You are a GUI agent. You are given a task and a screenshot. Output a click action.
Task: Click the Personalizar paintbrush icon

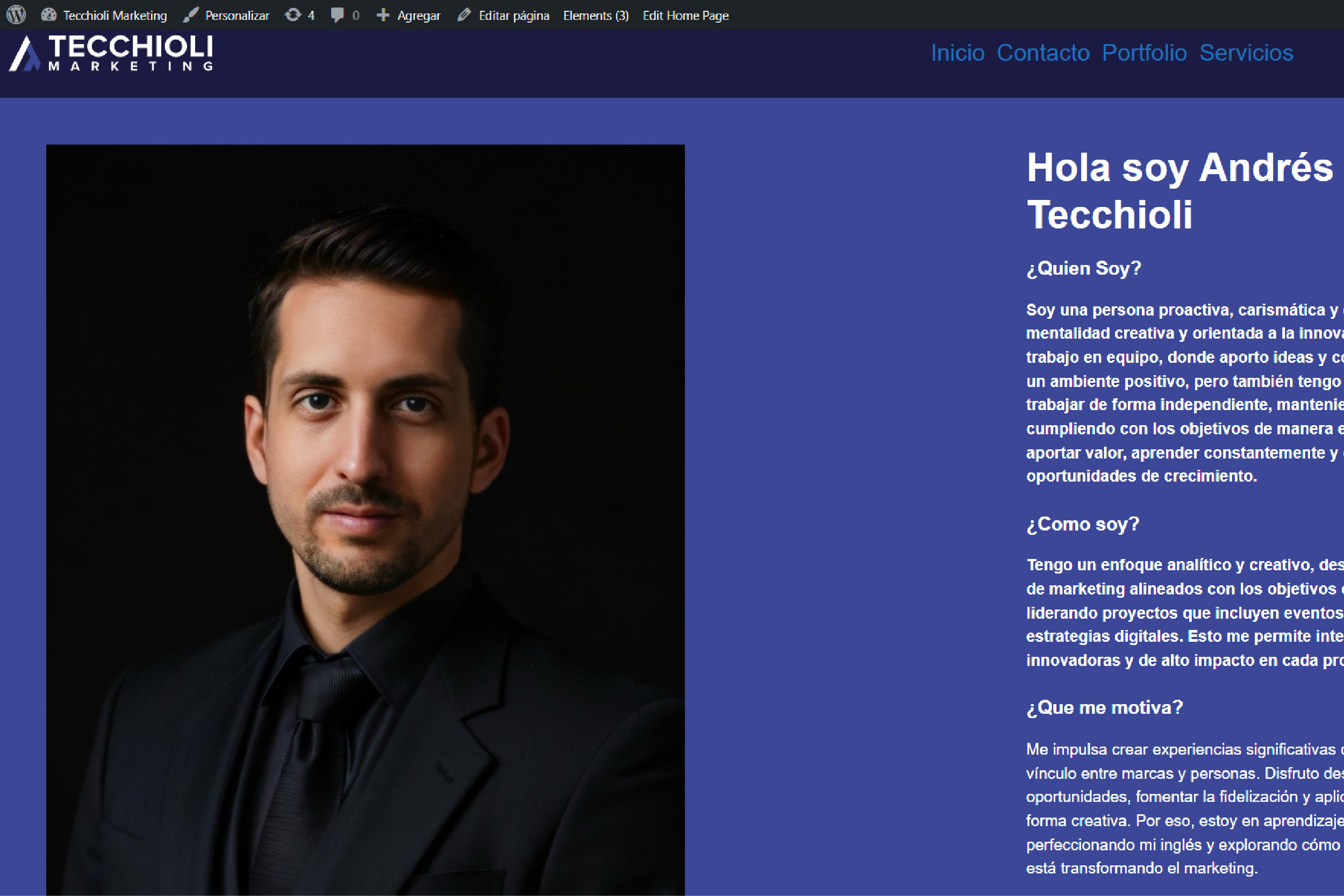pyautogui.click(x=191, y=15)
